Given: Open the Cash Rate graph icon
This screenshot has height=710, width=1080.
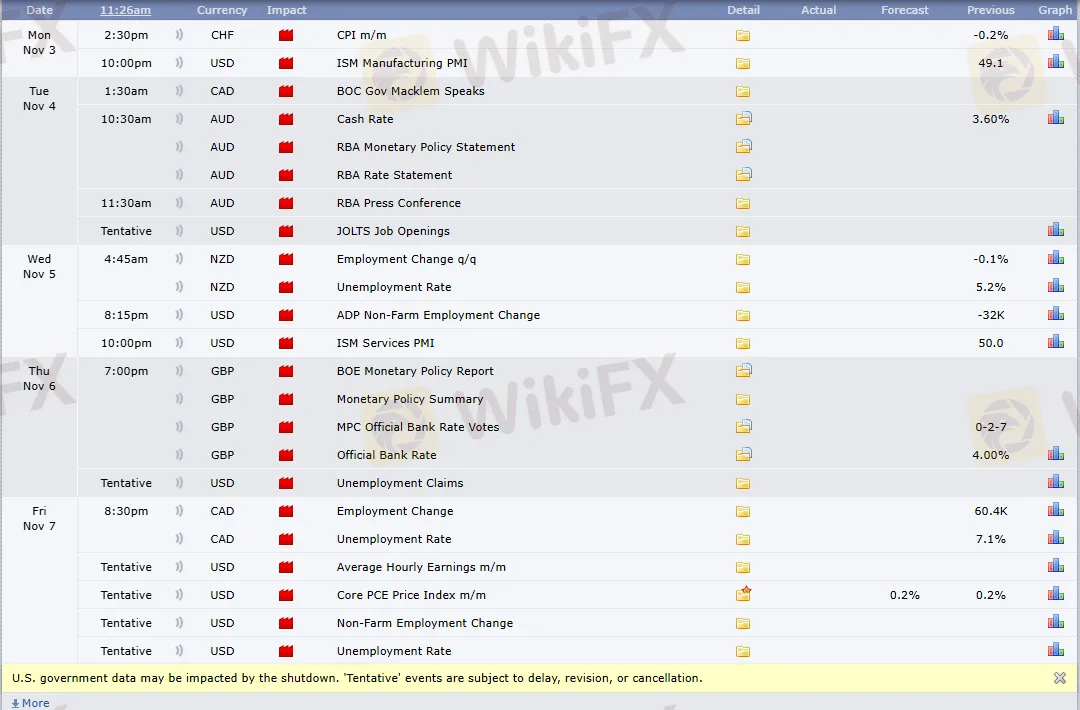Looking at the screenshot, I should tap(1055, 118).
